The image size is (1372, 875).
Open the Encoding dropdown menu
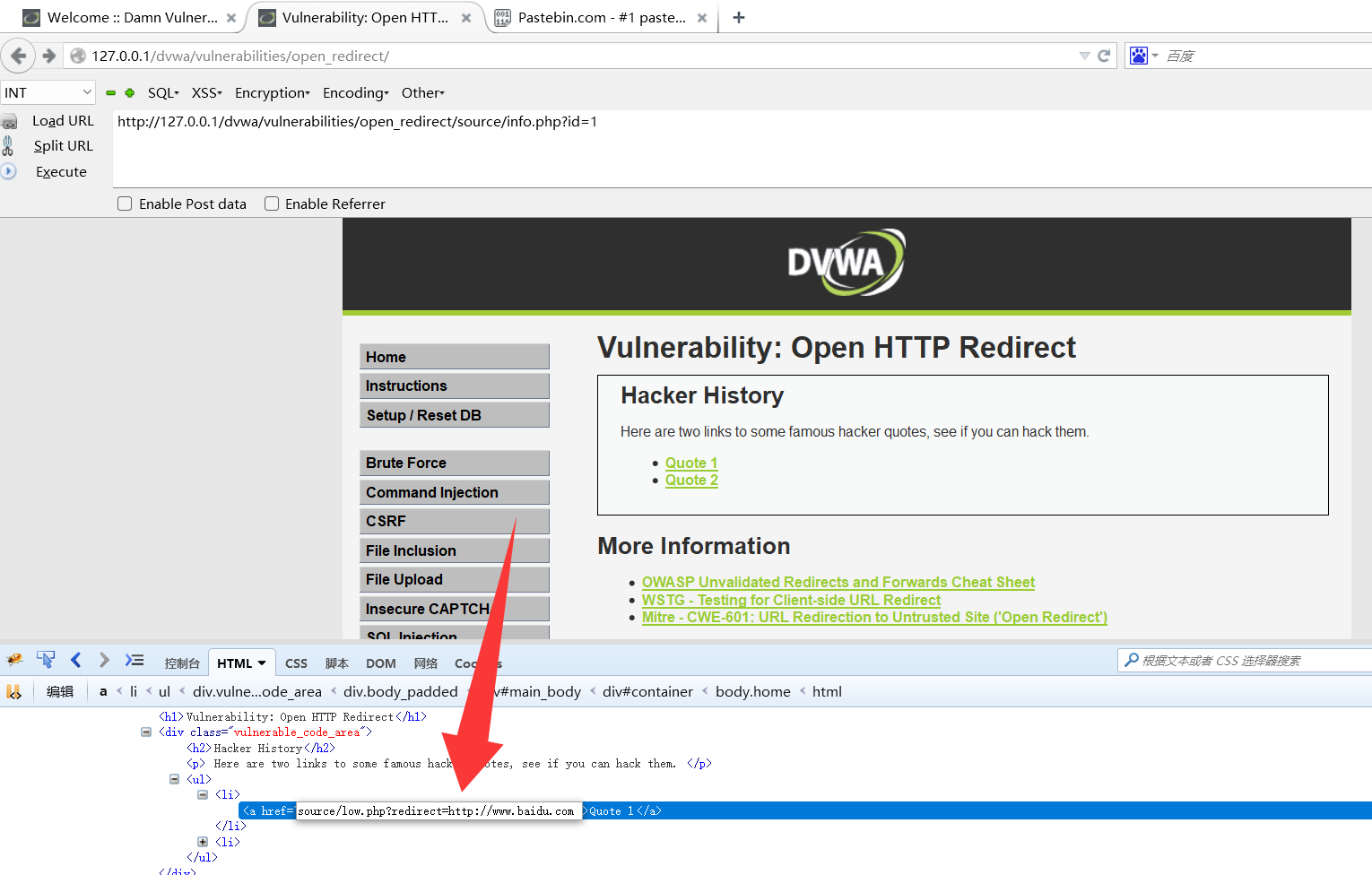click(356, 93)
